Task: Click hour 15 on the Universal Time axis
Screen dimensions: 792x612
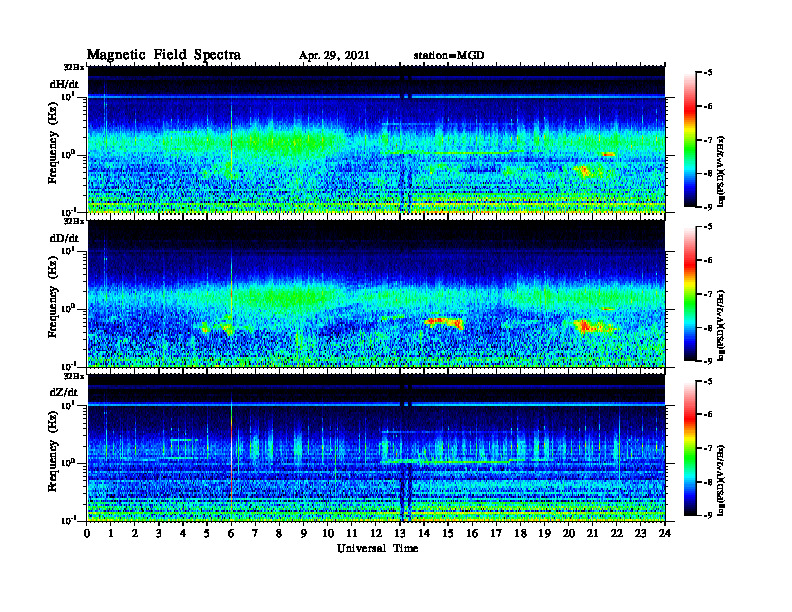Action: point(448,533)
